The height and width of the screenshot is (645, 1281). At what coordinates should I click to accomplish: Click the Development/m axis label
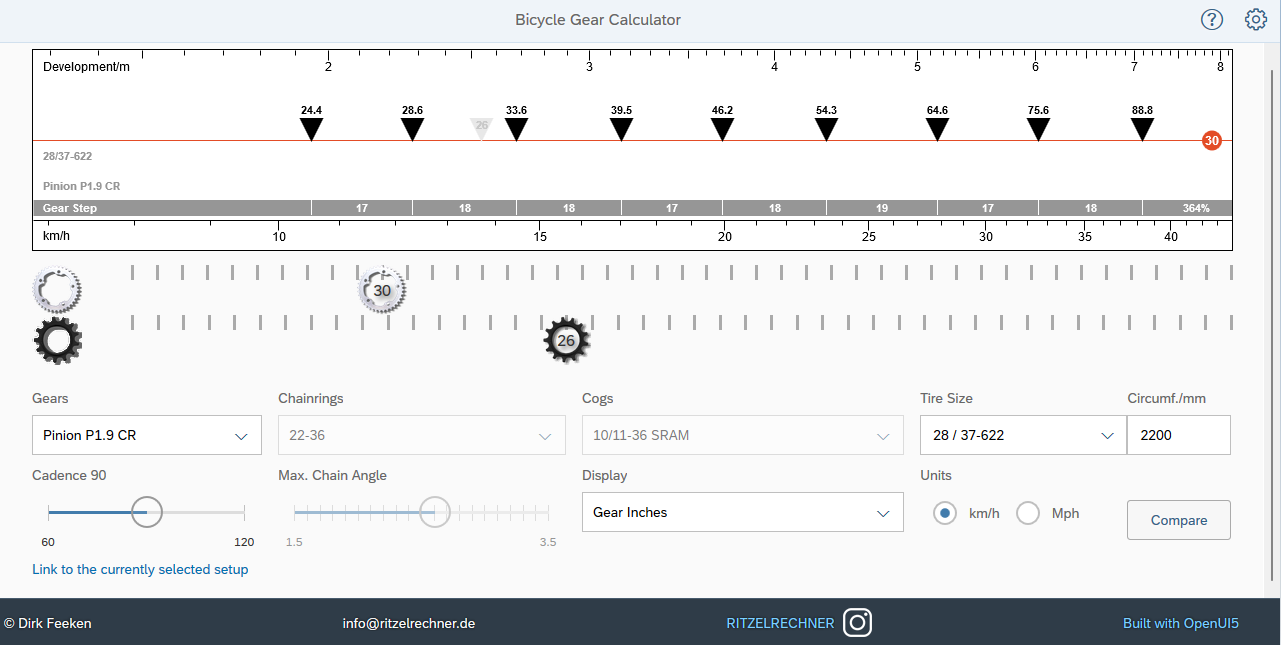(86, 67)
